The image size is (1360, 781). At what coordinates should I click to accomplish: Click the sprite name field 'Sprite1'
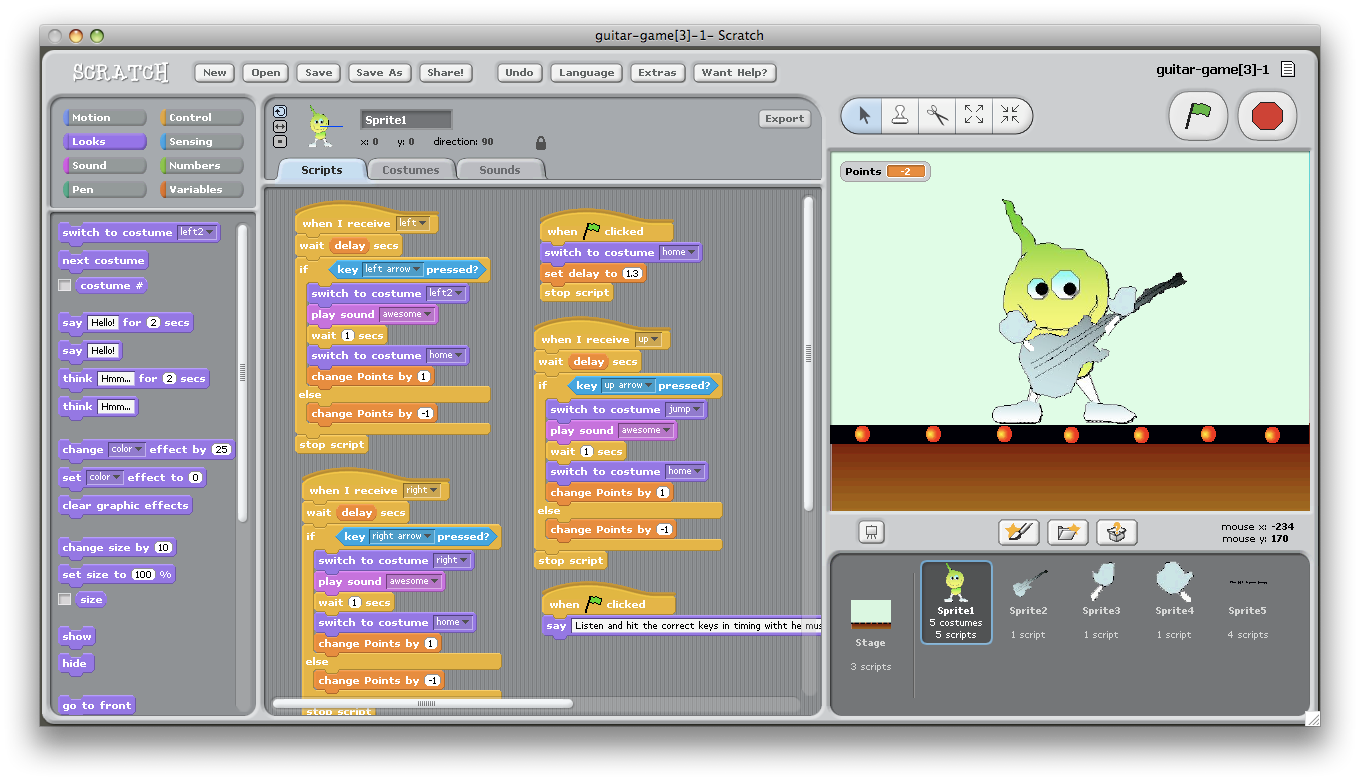coord(406,120)
